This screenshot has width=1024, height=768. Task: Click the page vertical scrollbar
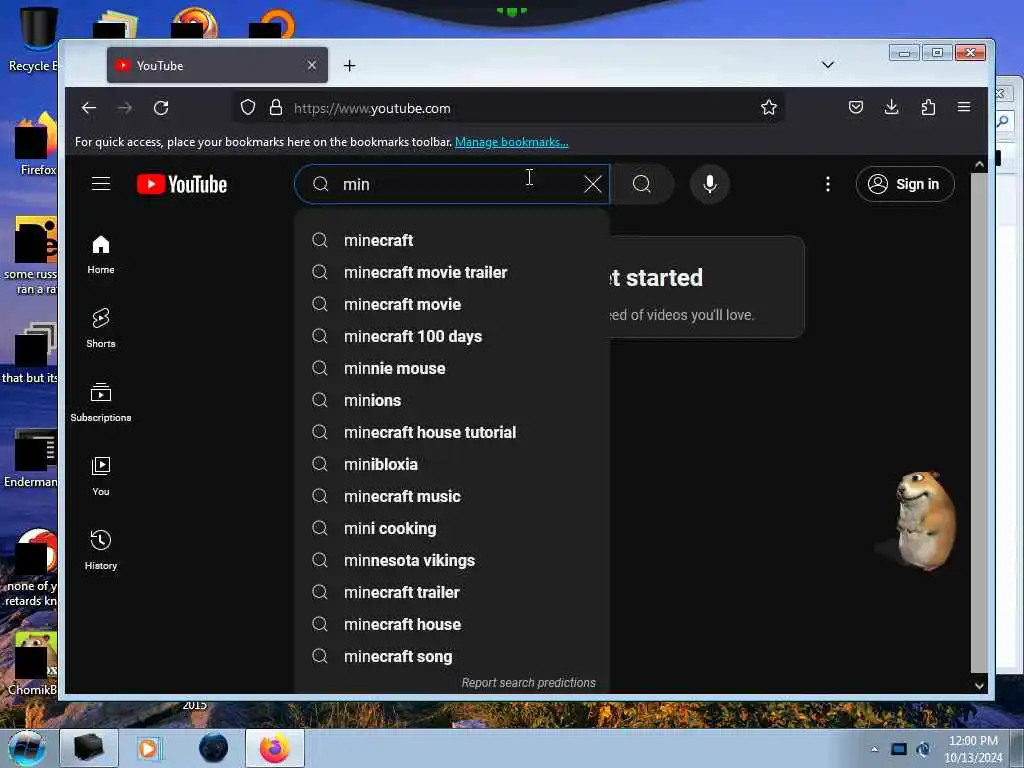tap(979, 423)
